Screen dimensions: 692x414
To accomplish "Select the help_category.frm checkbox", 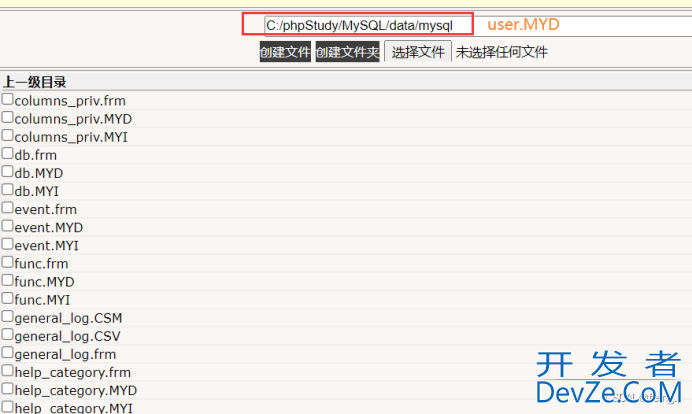I will pyautogui.click(x=7, y=371).
